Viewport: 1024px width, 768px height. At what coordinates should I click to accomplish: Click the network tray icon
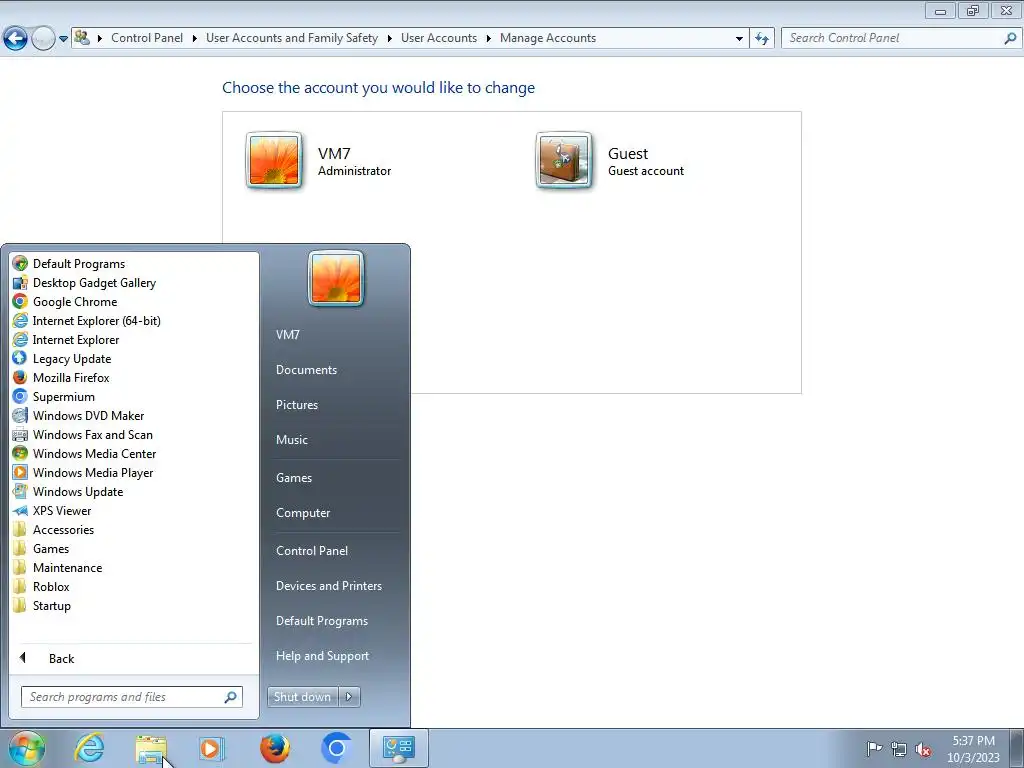point(899,749)
